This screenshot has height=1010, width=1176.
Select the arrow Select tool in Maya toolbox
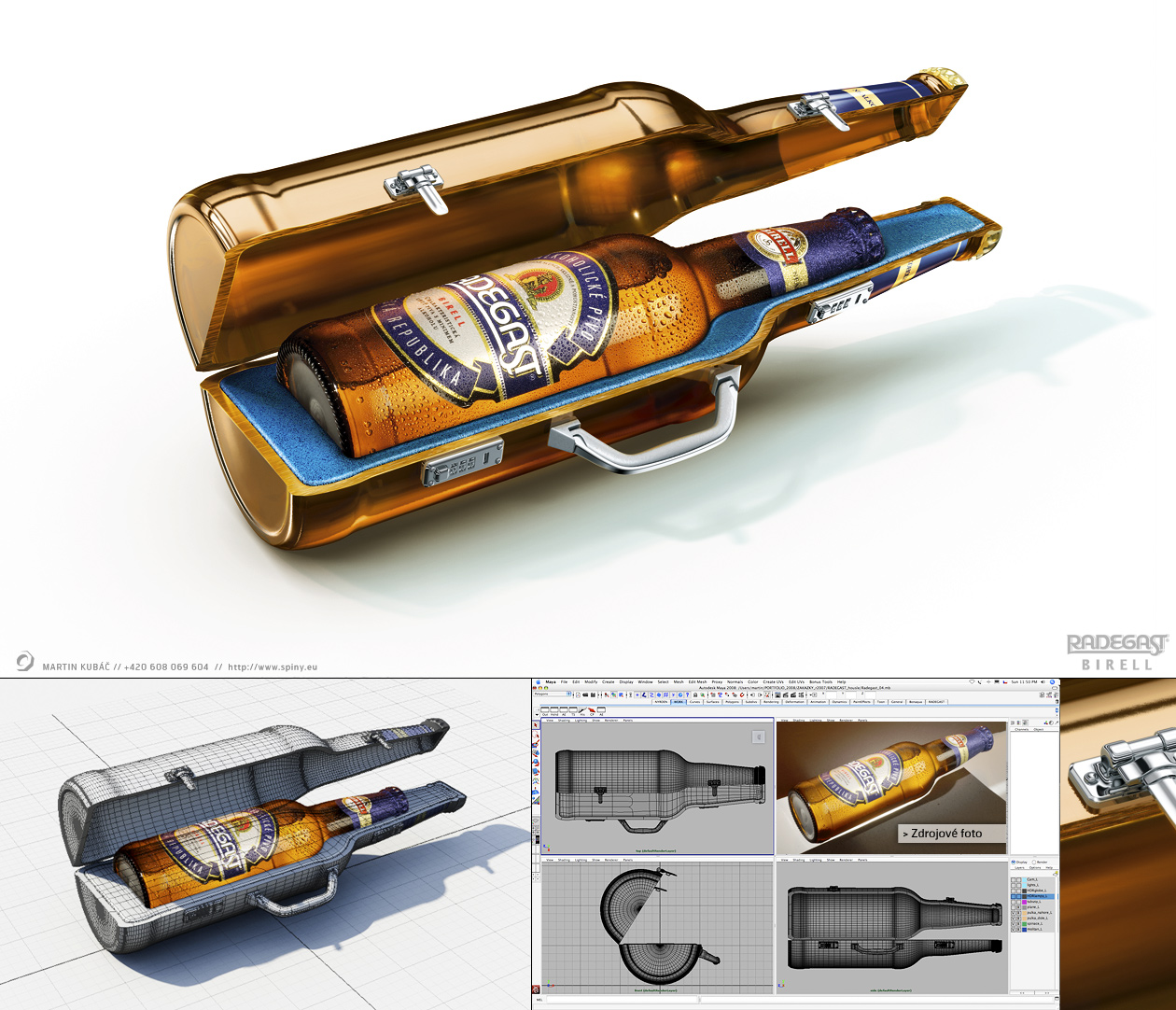coord(536,725)
